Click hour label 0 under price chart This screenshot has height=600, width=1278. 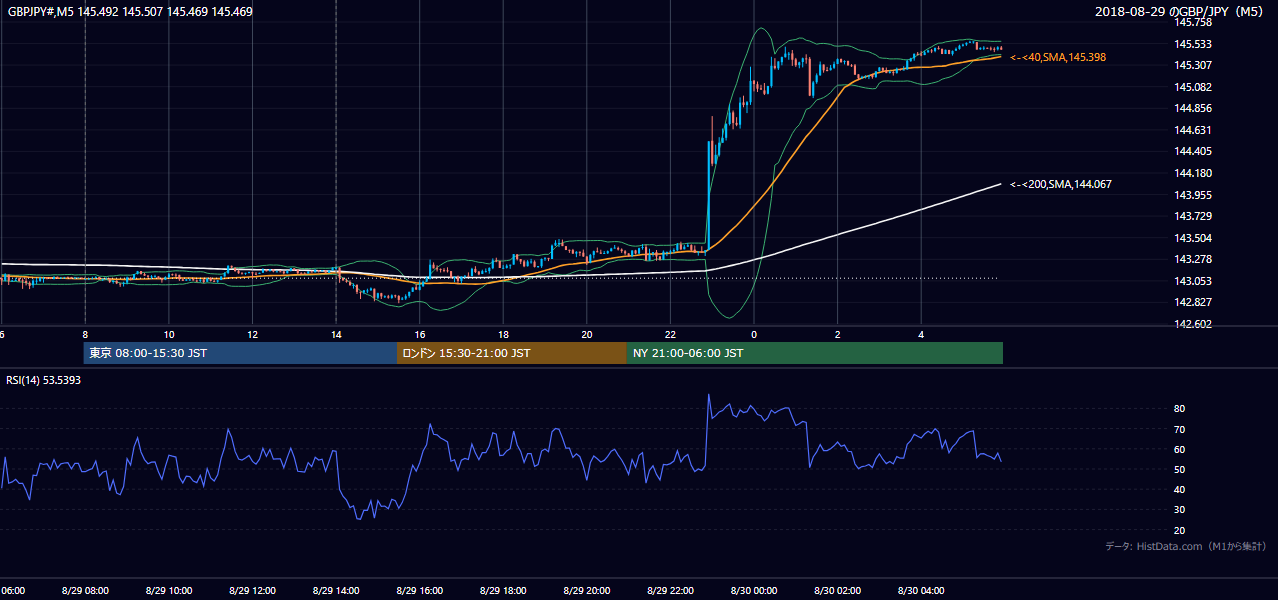[x=754, y=335]
